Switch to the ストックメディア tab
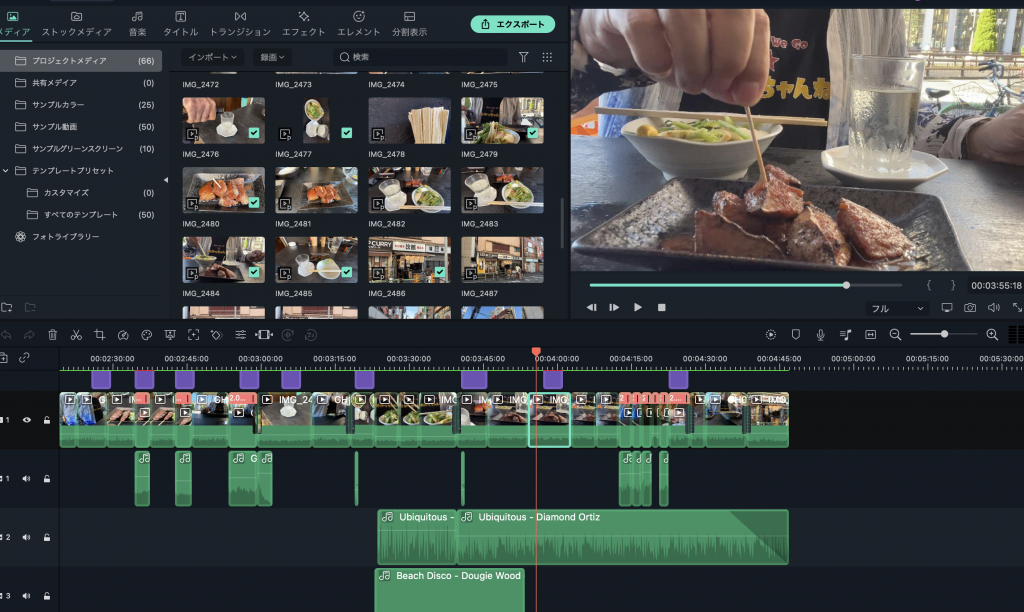This screenshot has height=612, width=1024. click(76, 24)
